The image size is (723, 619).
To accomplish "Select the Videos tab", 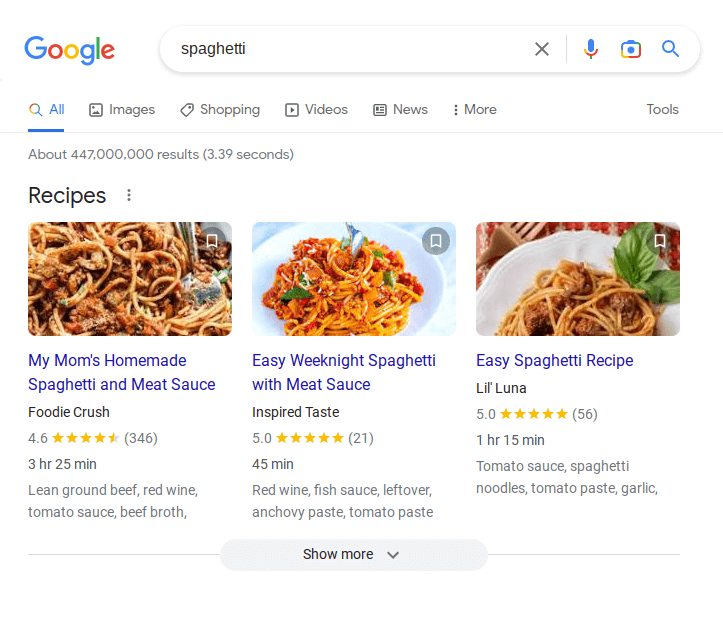I will 316,110.
